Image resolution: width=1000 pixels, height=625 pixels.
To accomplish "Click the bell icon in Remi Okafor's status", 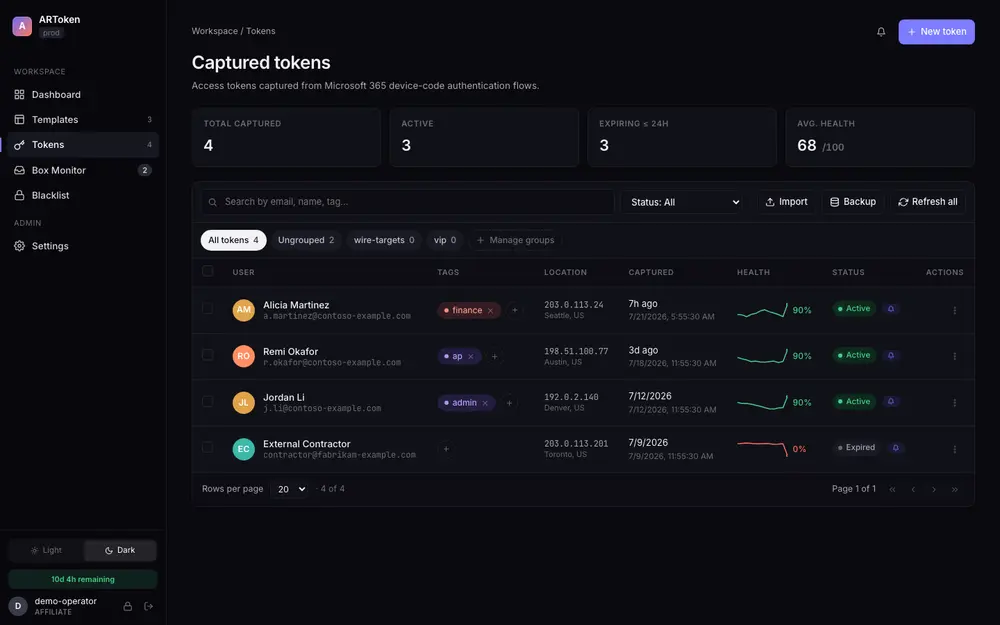I will (x=891, y=355).
